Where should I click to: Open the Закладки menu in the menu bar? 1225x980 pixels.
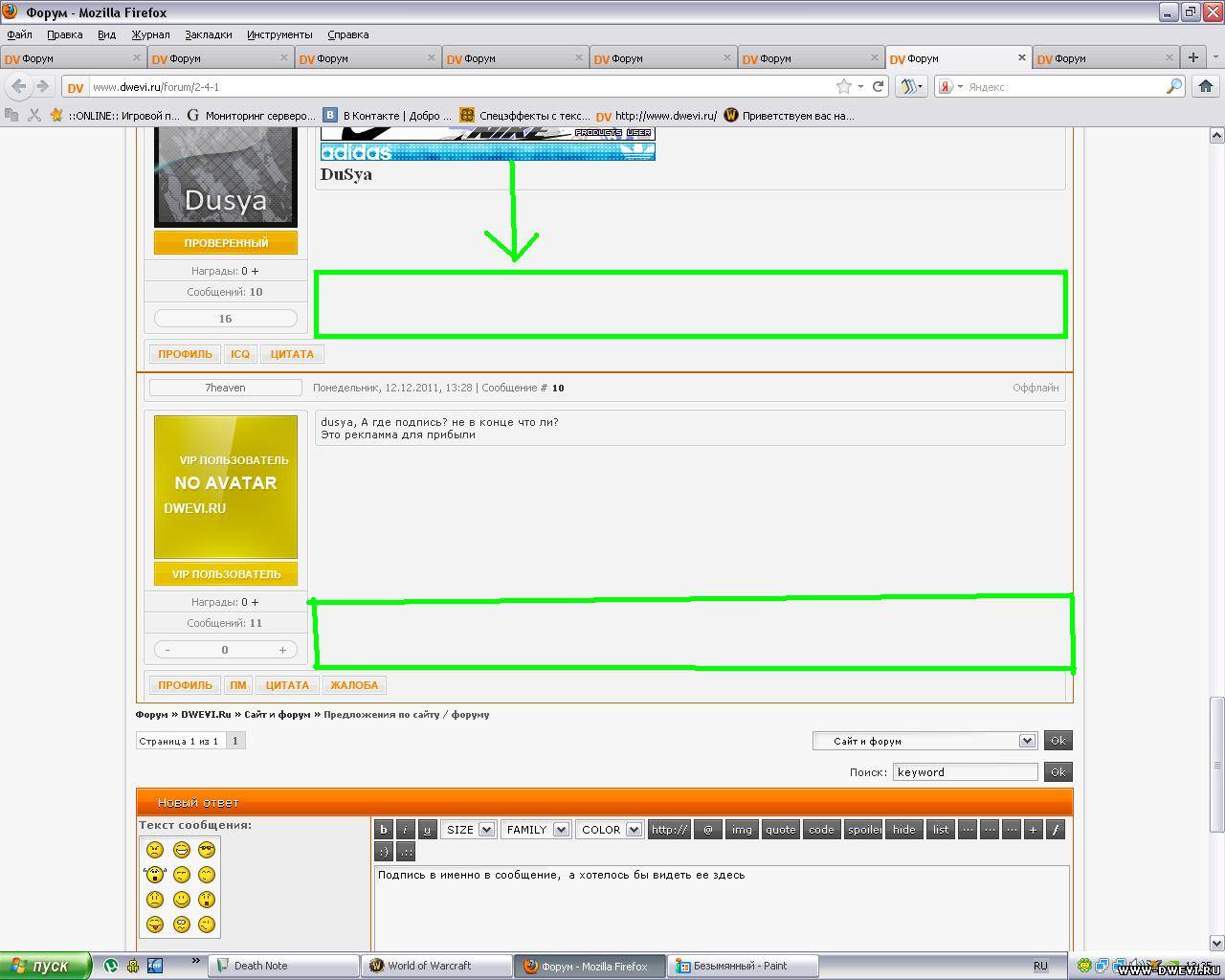click(x=209, y=34)
